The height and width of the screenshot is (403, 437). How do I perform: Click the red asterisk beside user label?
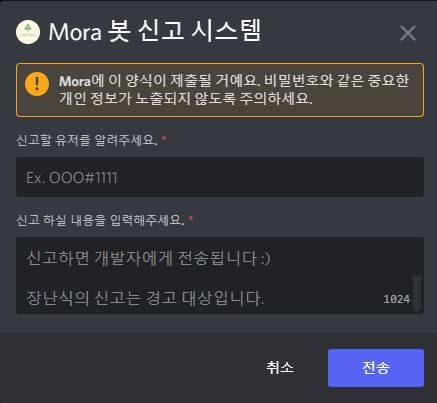tap(164, 138)
